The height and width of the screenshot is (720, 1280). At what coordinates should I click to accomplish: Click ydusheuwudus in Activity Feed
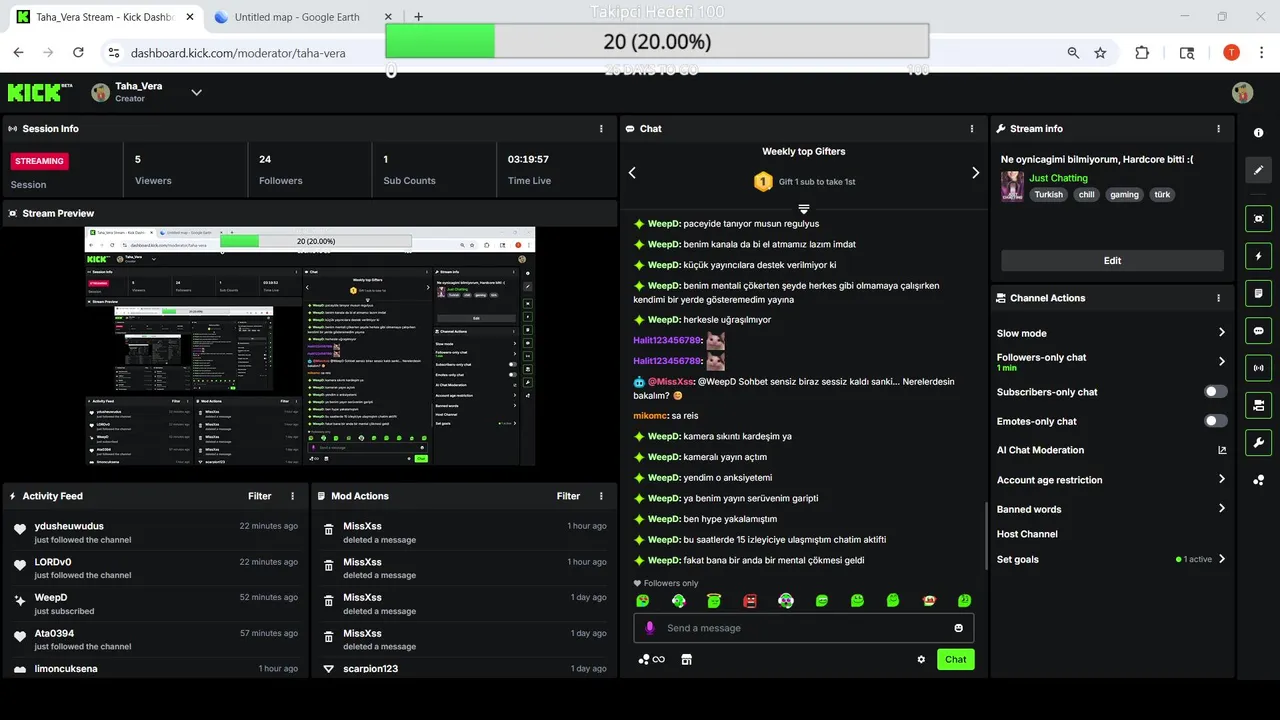click(69, 526)
